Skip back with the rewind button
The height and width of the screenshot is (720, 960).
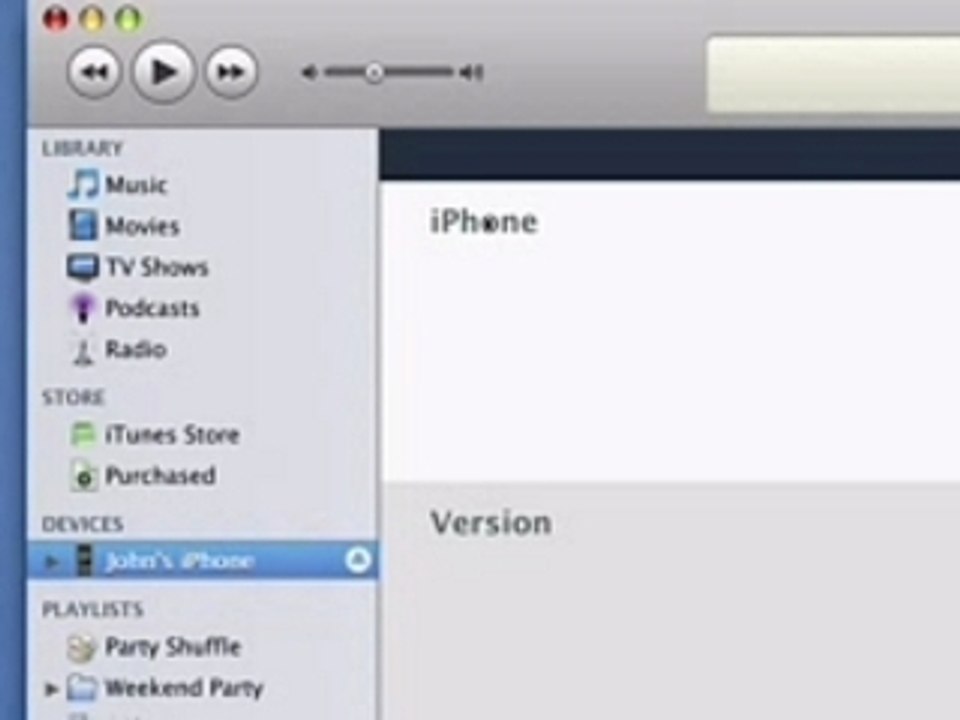coord(94,72)
